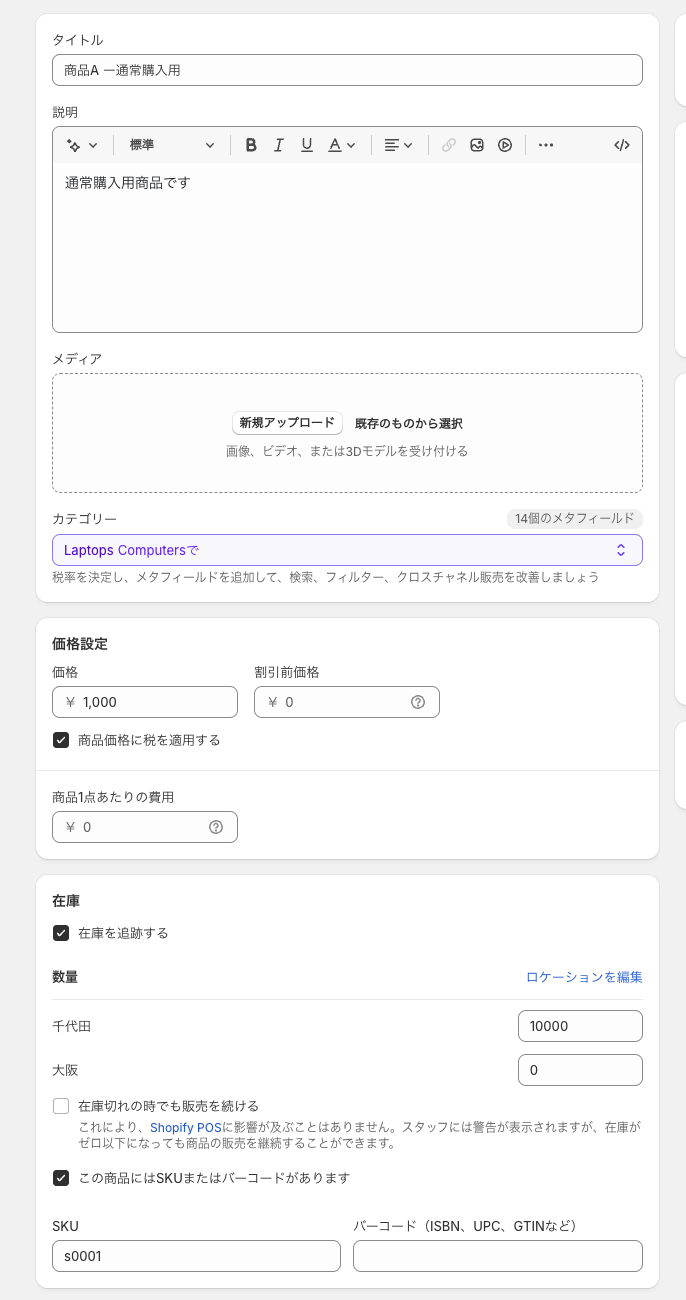Insert an image into the description
686x1300 pixels.
pyautogui.click(x=477, y=145)
